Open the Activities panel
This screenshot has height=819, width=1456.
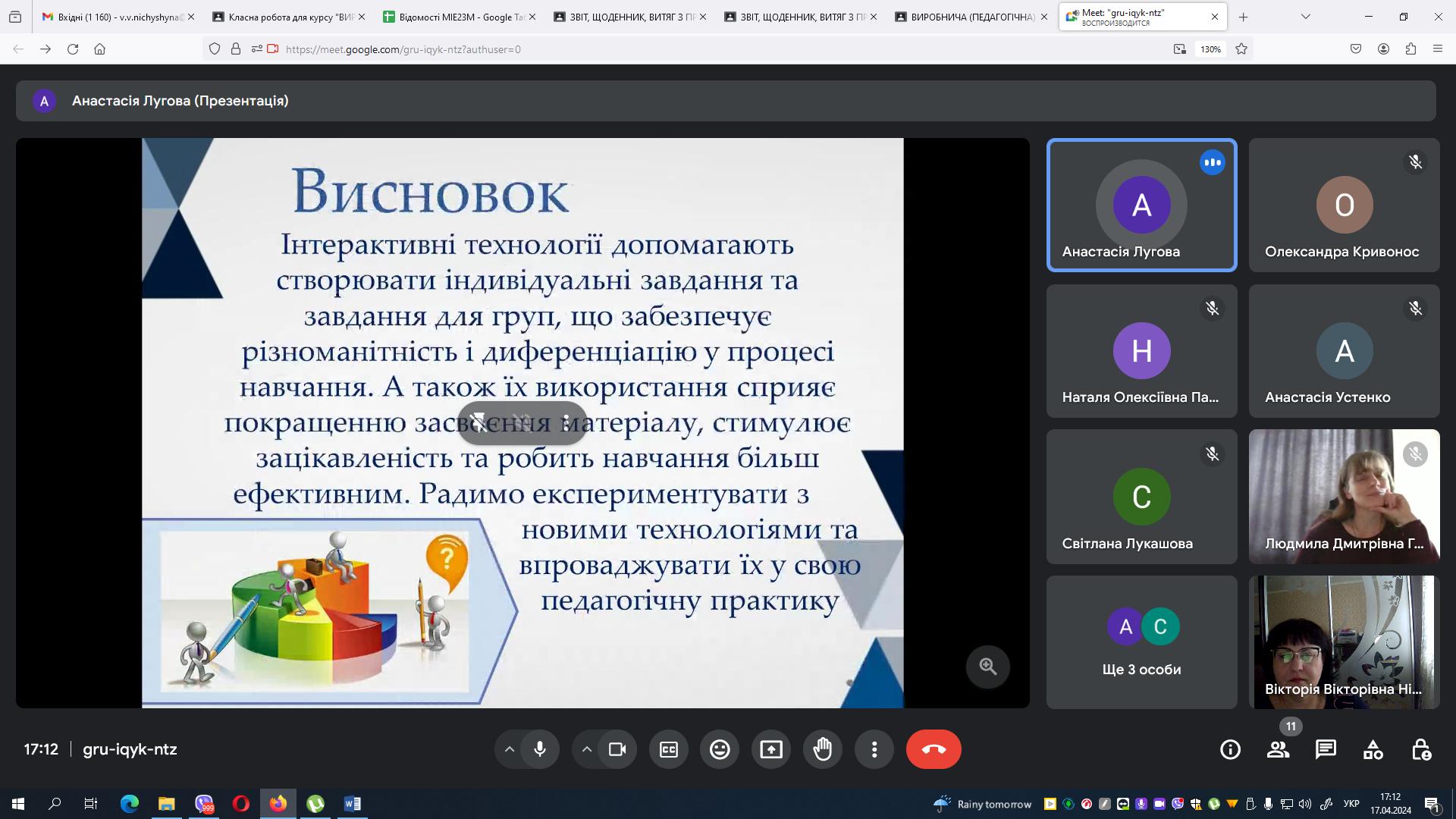(x=1373, y=749)
